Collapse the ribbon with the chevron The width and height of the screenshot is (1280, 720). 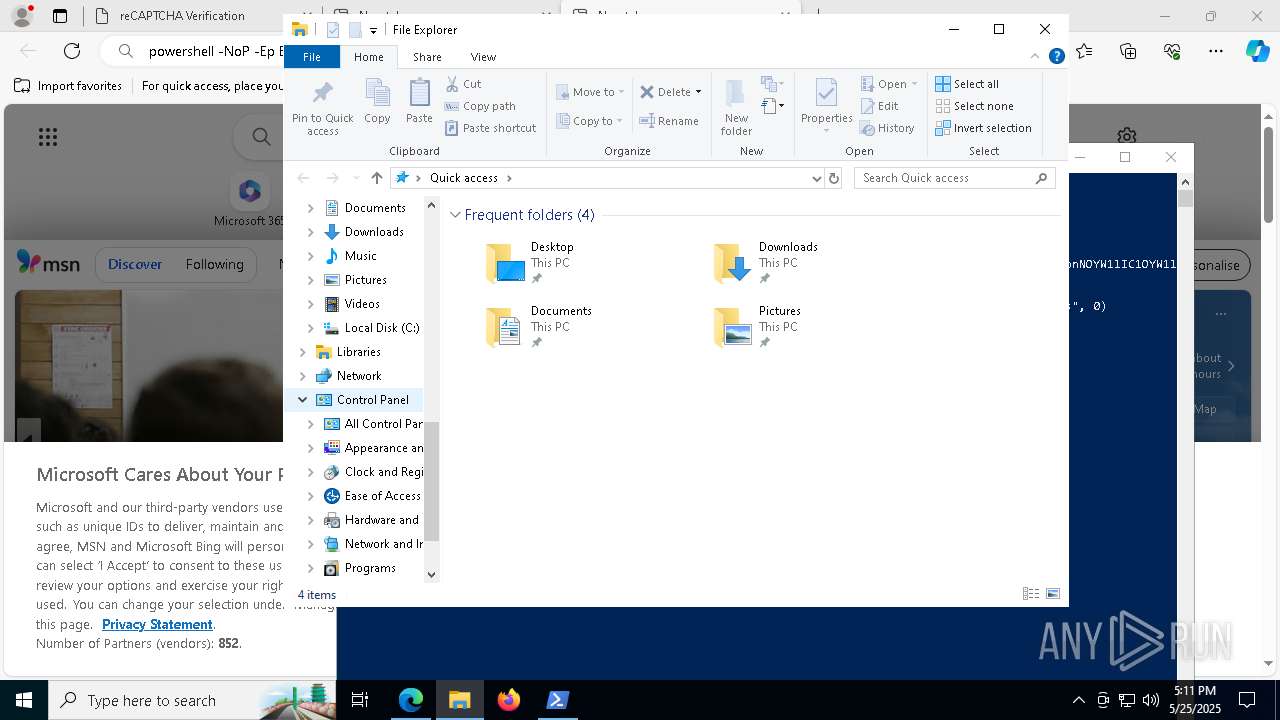pyautogui.click(x=1035, y=56)
